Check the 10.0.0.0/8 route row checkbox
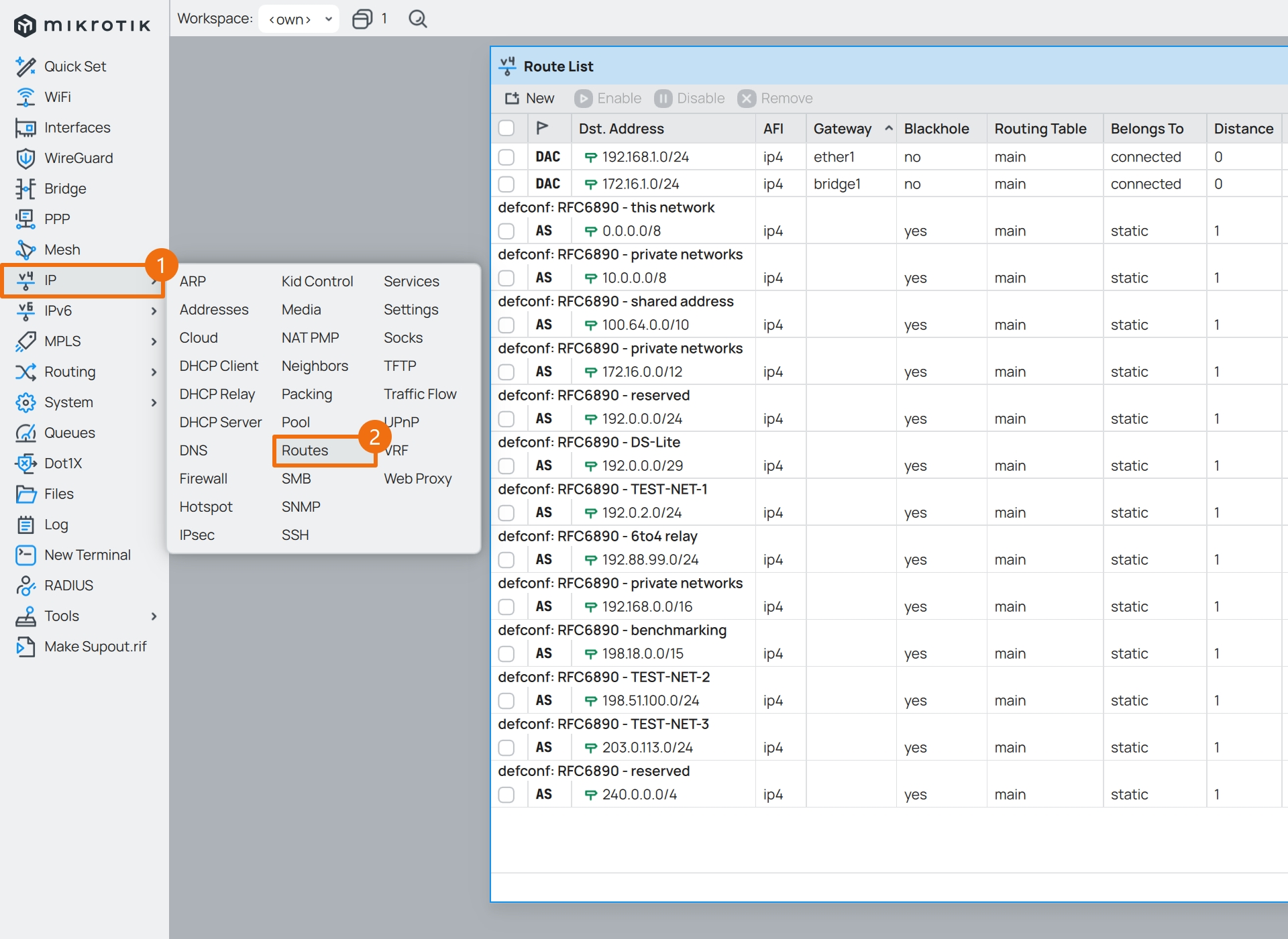The width and height of the screenshot is (1288, 939). pos(506,278)
